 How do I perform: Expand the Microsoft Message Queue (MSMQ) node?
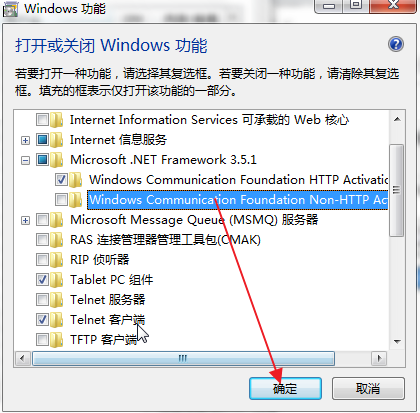click(x=25, y=220)
